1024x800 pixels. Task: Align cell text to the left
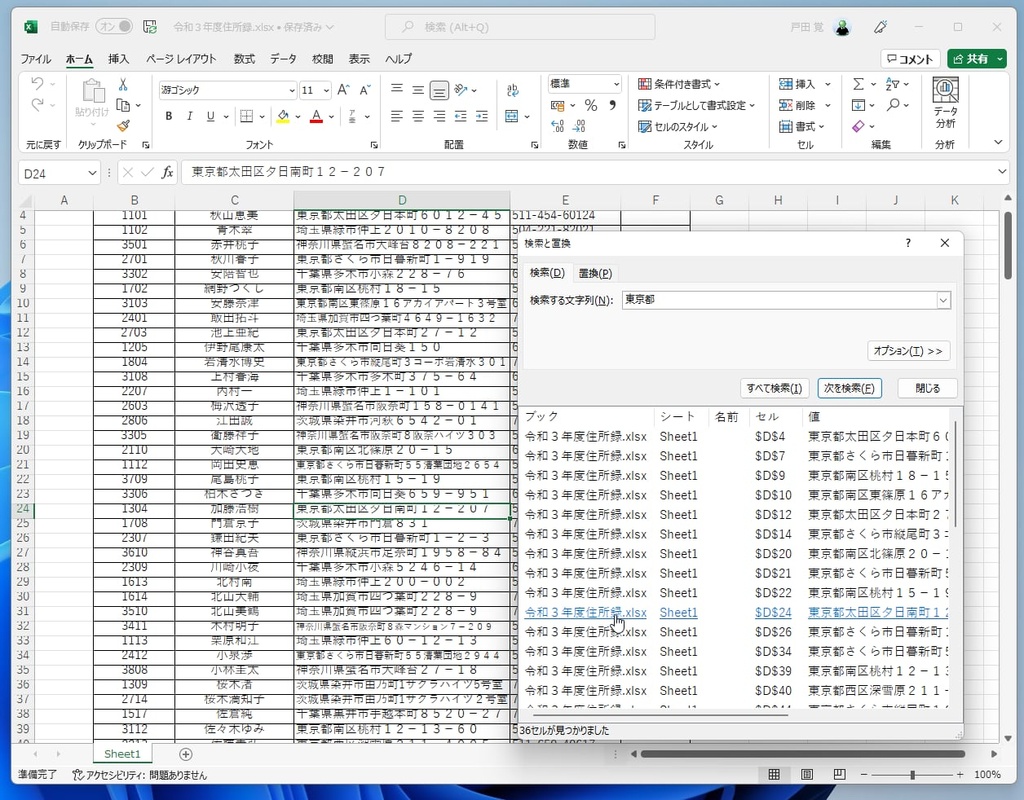[x=396, y=116]
